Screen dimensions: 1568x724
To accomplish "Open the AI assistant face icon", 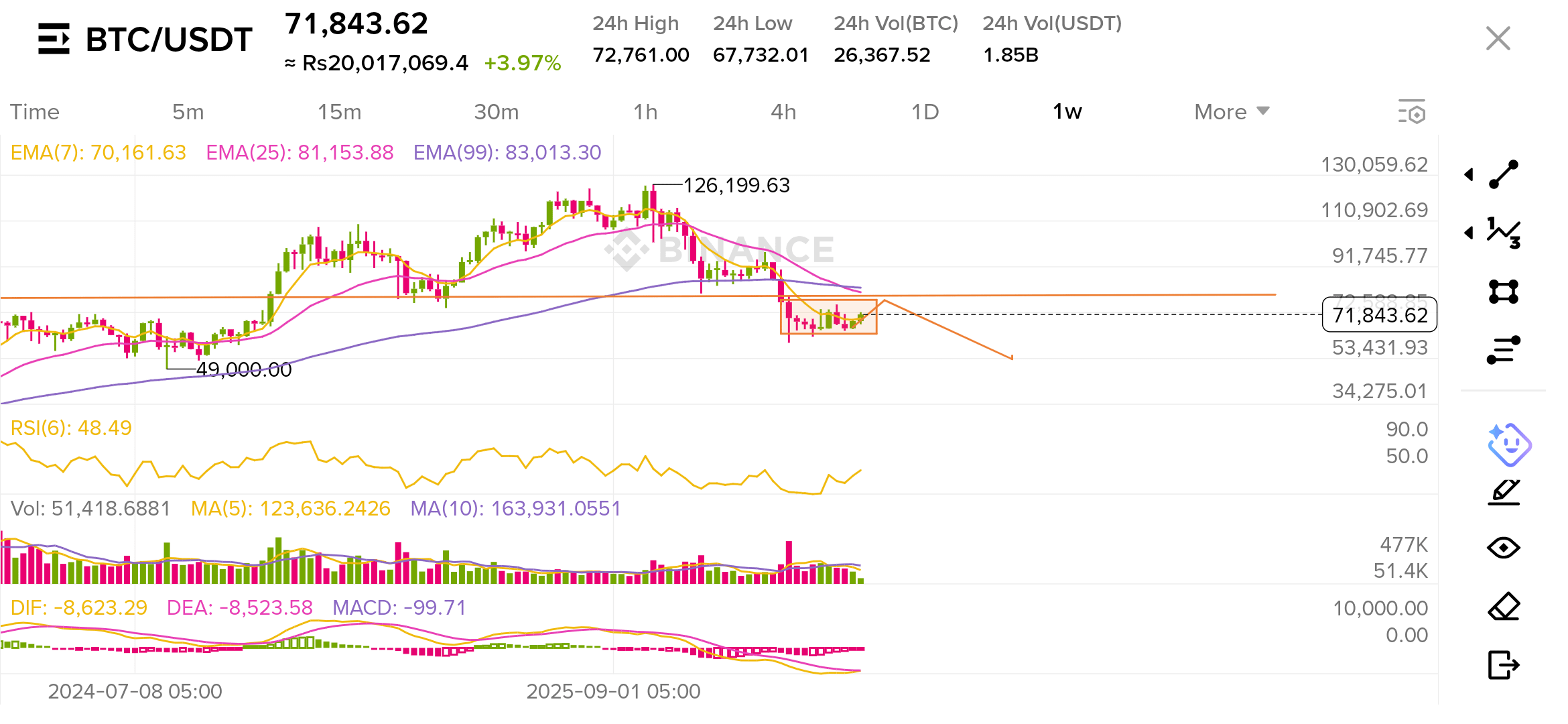I will coord(1509,444).
